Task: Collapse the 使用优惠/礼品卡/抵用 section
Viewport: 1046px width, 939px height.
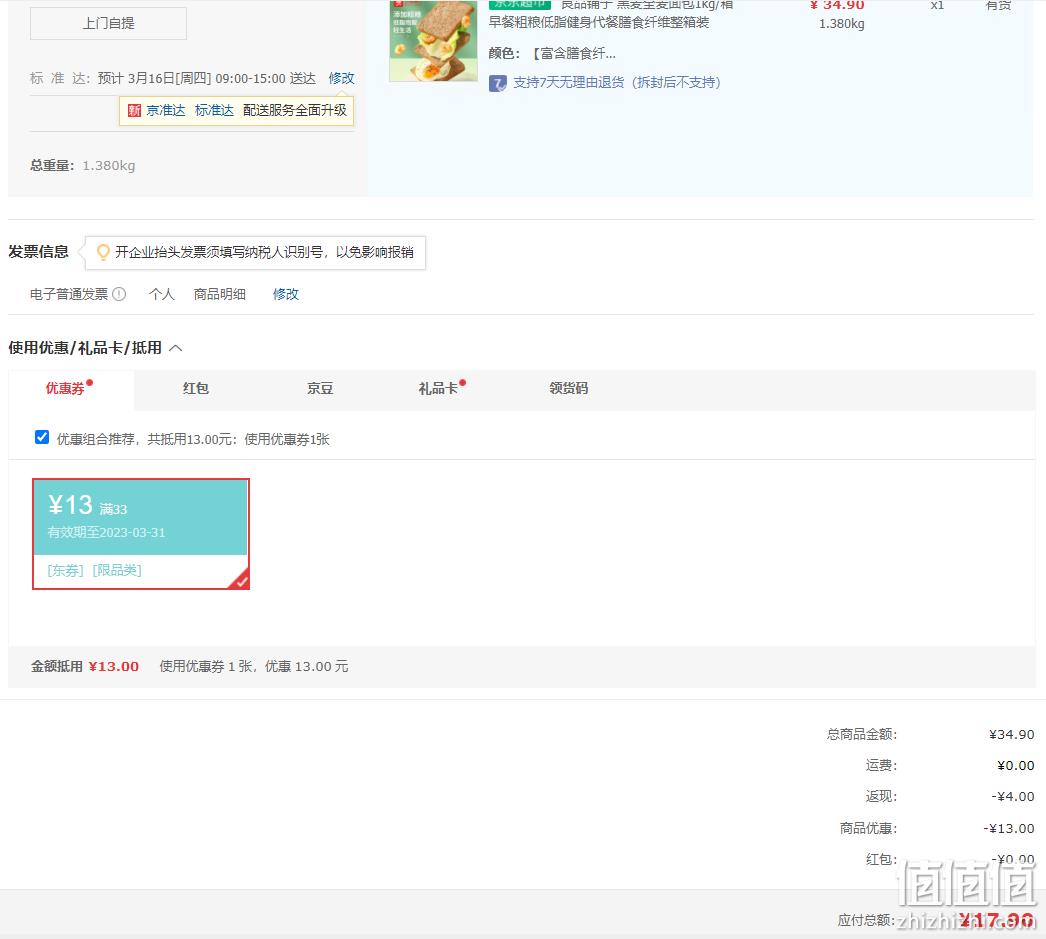Action: tap(176, 348)
